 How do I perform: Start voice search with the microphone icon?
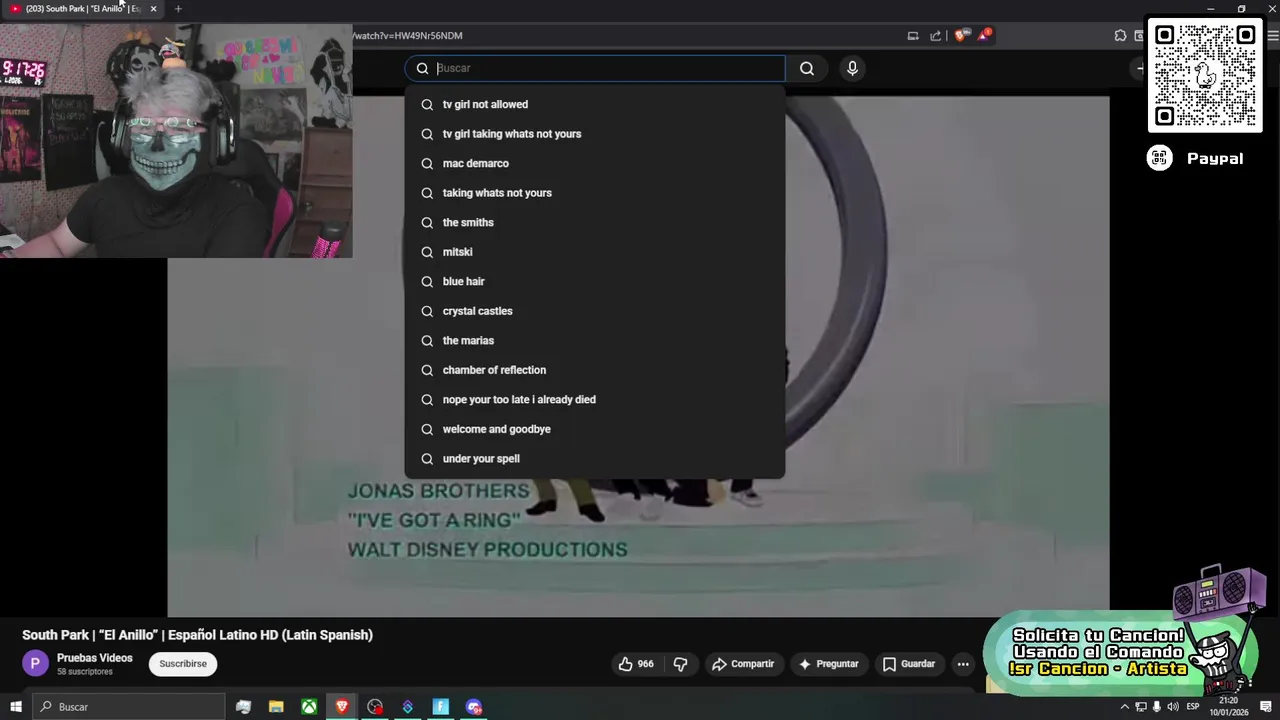852,68
